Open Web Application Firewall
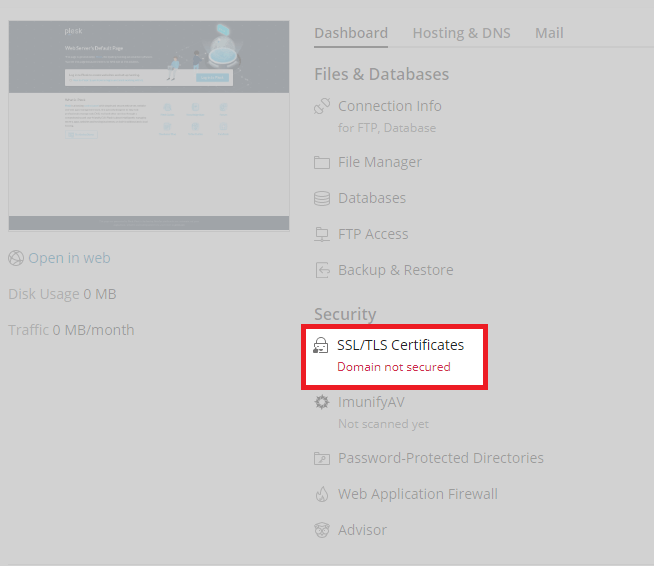The height and width of the screenshot is (566, 654). point(418,494)
